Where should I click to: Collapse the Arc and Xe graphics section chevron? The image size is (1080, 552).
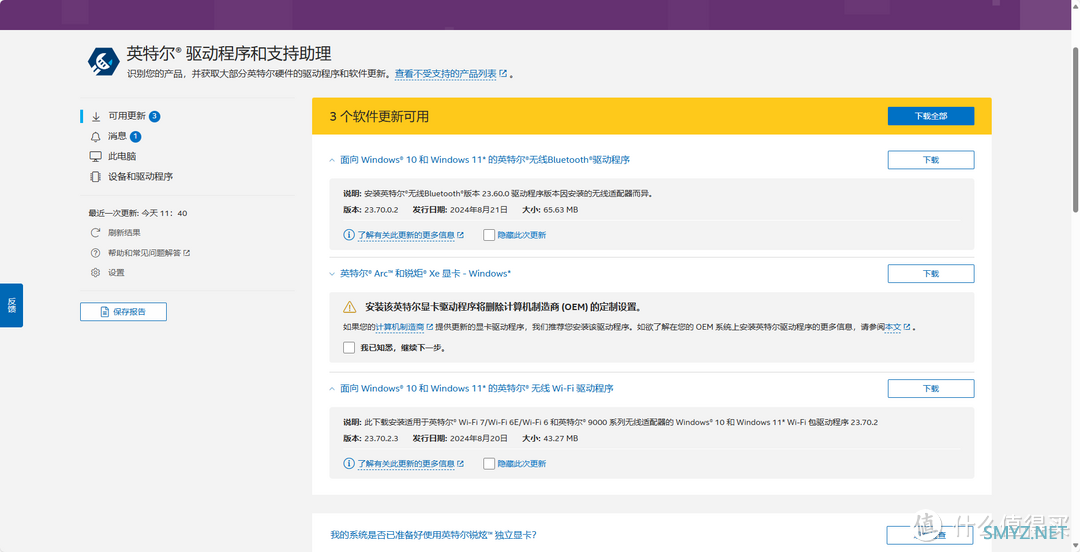331,273
